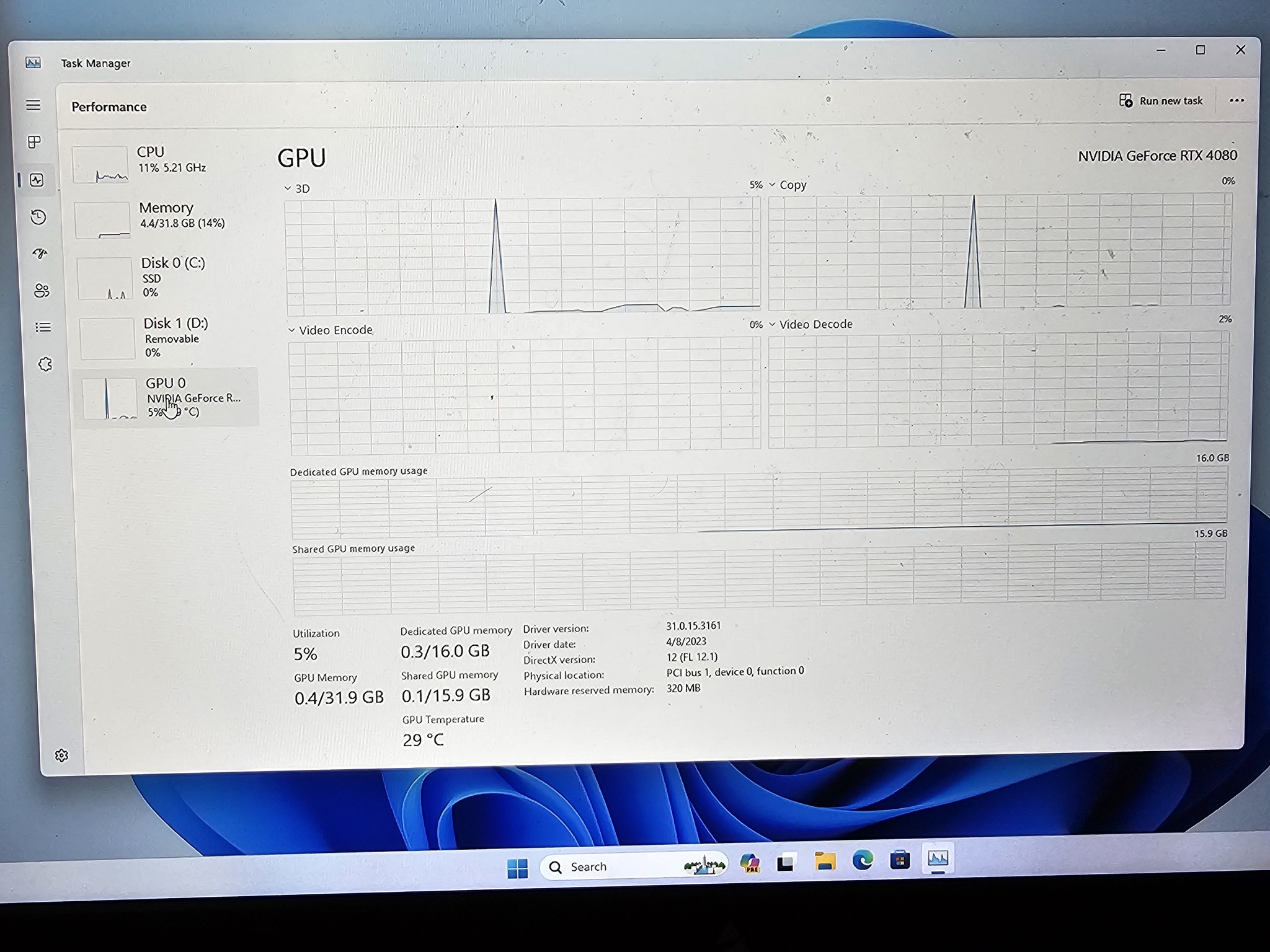Click the PCI bus 1 physical location value
This screenshot has height=952, width=1270.
[735, 671]
